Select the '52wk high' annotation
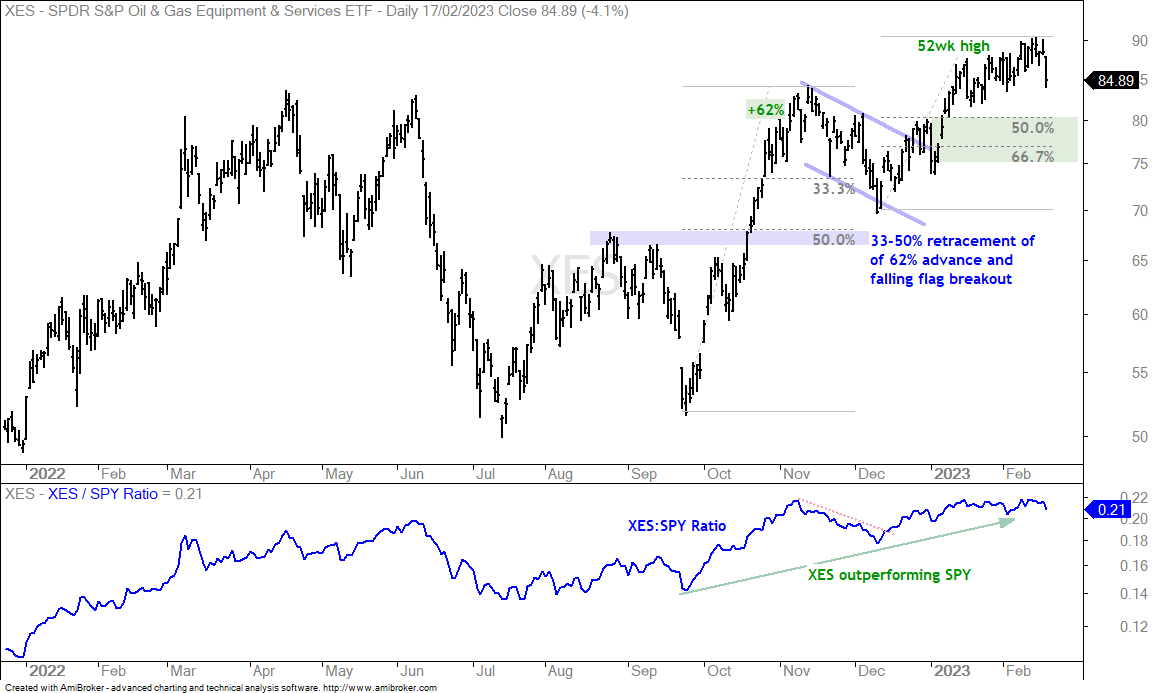The width and height of the screenshot is (1152, 693). point(953,46)
